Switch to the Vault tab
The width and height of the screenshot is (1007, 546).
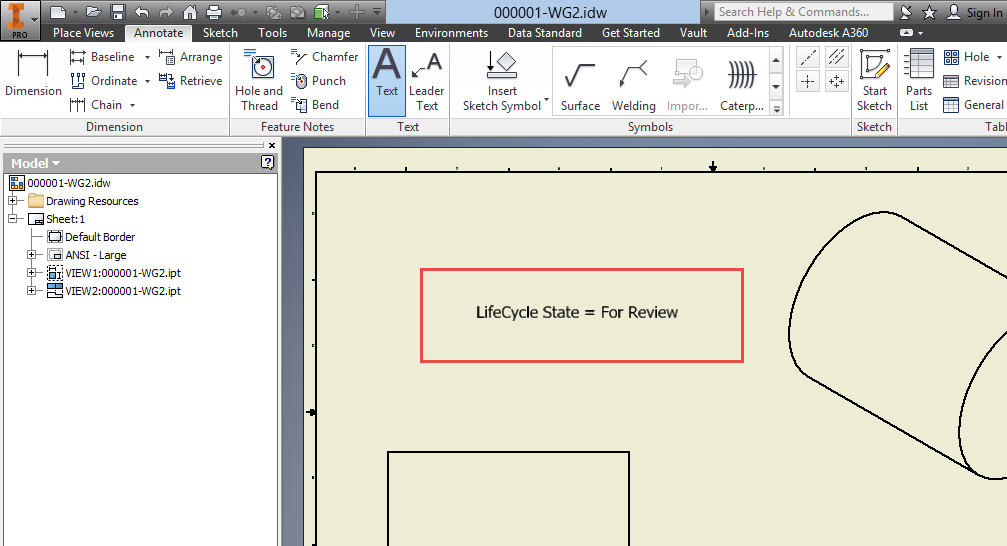tap(693, 33)
